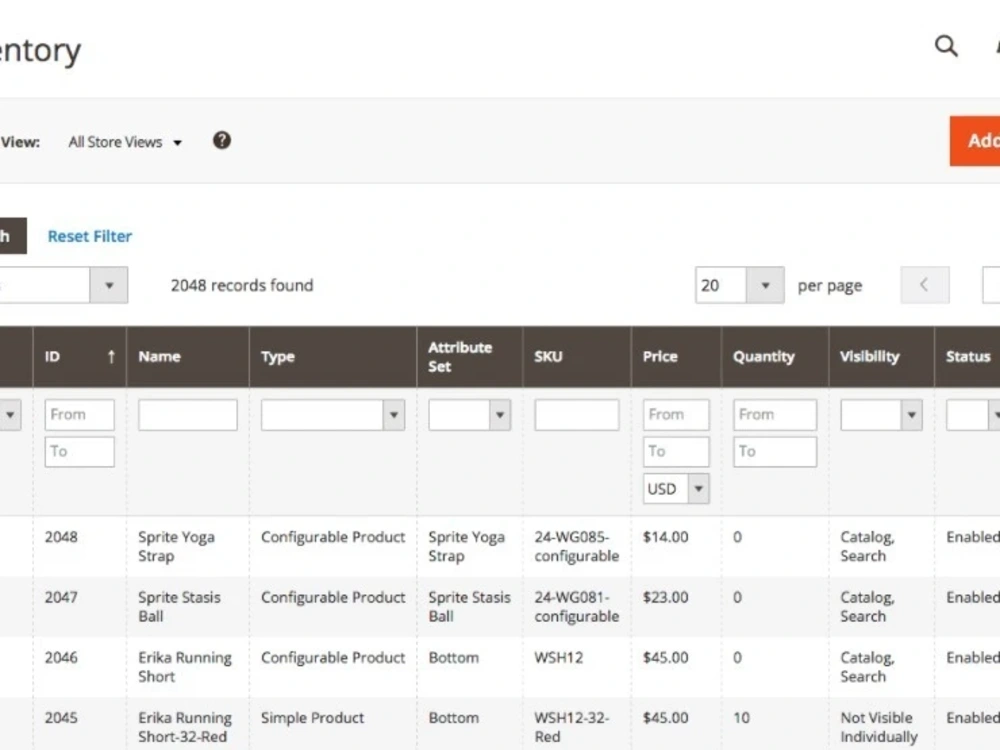Open the store view help question icon
The width and height of the screenshot is (1000, 750).
[x=221, y=140]
